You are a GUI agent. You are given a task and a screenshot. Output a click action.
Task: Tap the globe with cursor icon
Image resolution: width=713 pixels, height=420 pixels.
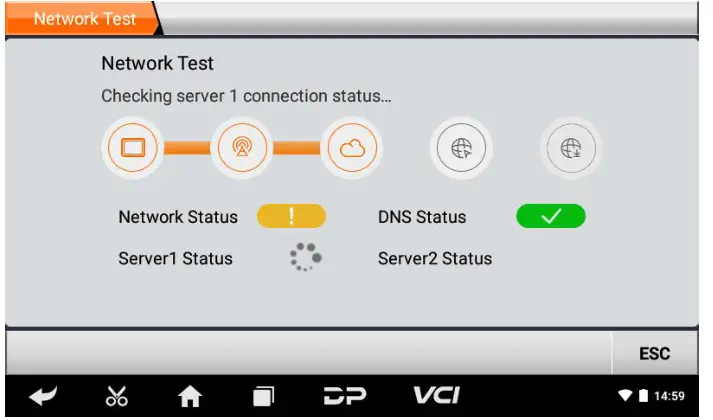tap(462, 148)
